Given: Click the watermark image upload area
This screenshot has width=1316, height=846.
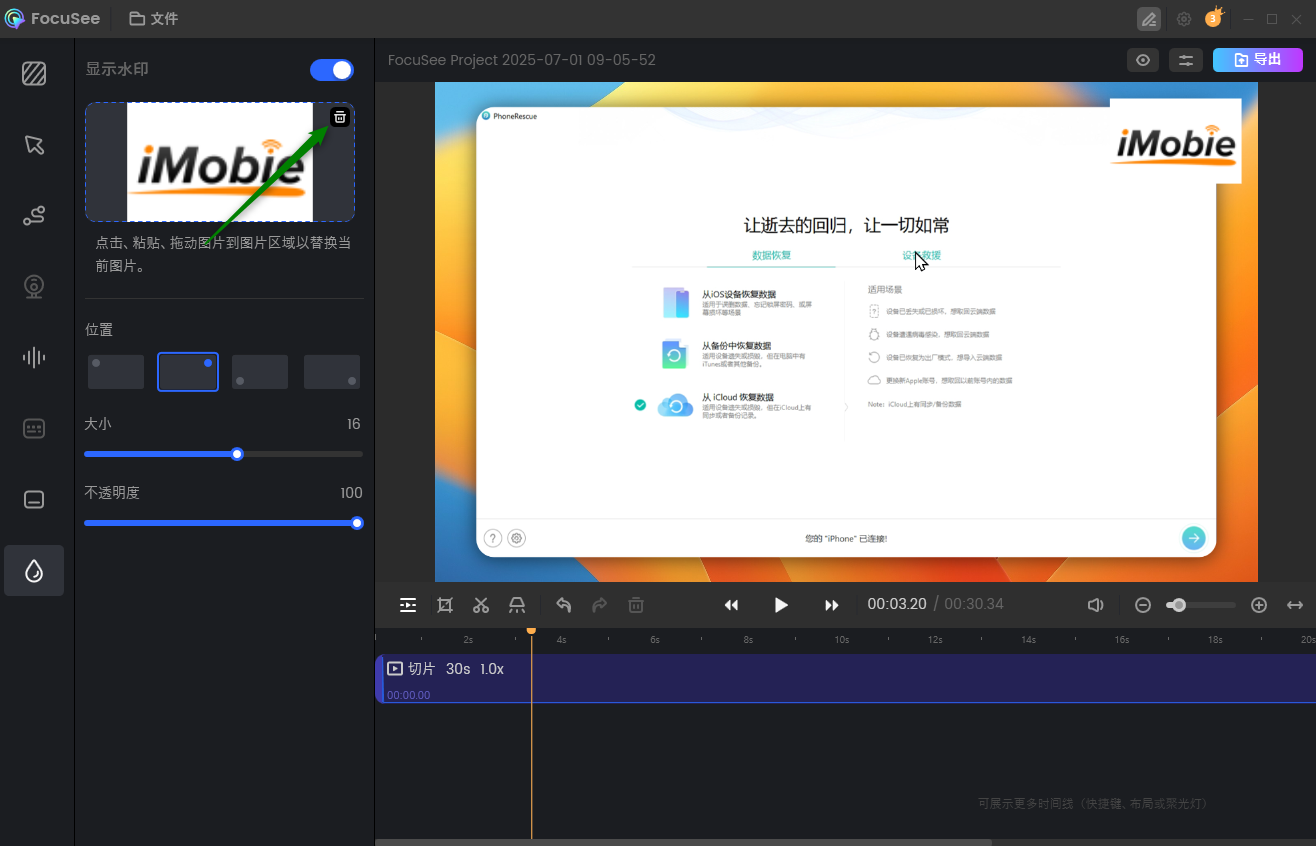Looking at the screenshot, I should click(220, 162).
